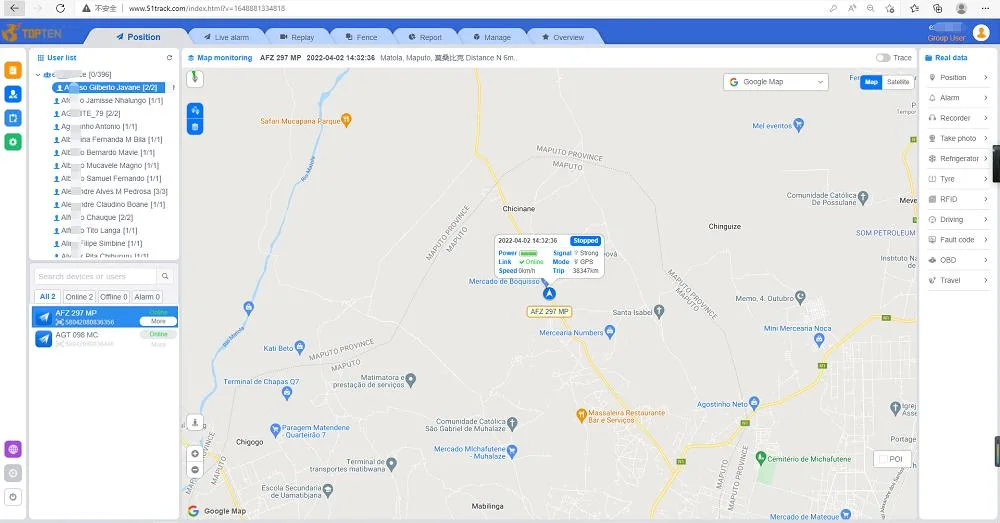1000x523 pixels.
Task: Expand the Travel item
Action: 958,280
